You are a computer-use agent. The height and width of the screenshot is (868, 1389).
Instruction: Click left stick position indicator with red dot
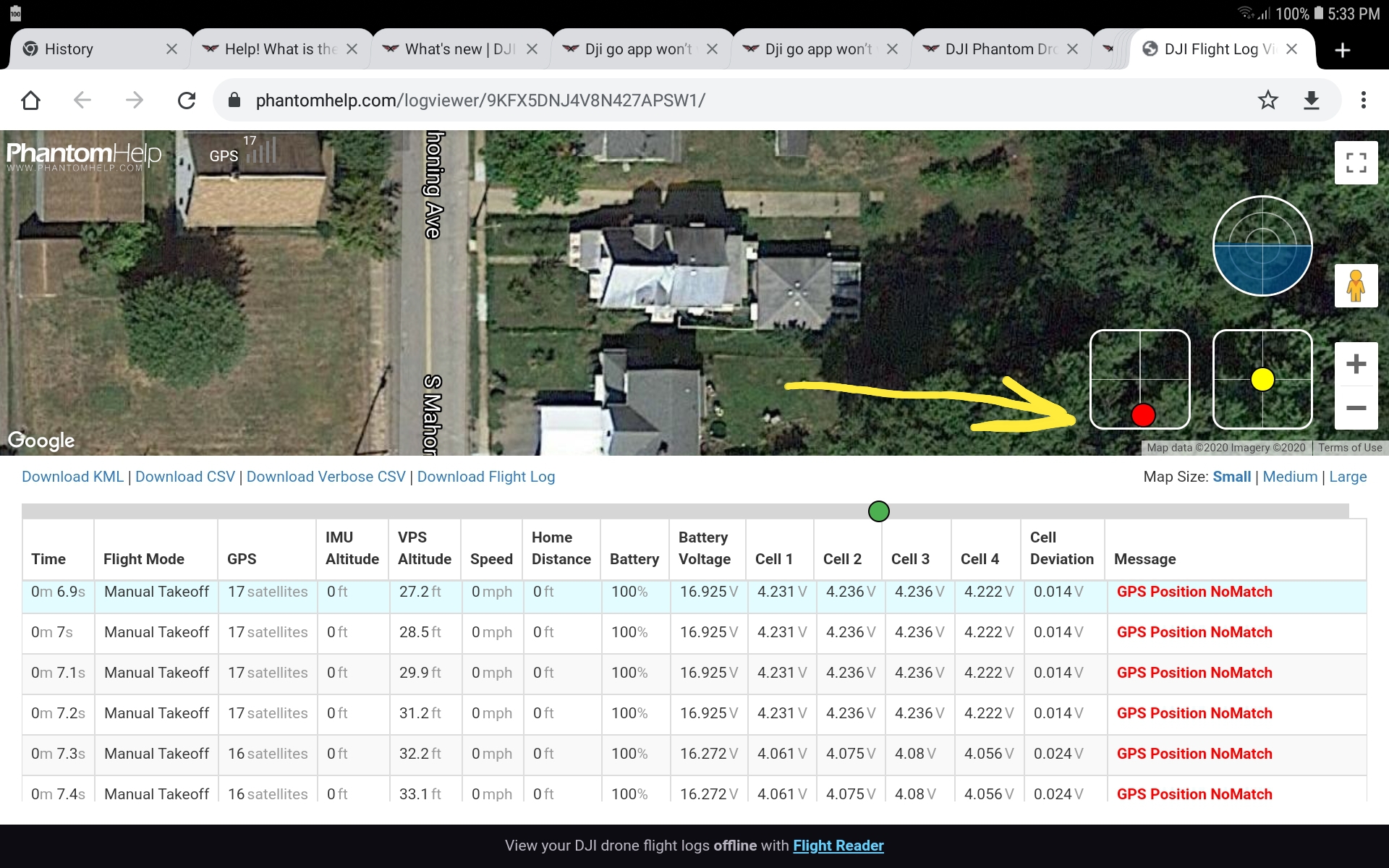click(1140, 379)
